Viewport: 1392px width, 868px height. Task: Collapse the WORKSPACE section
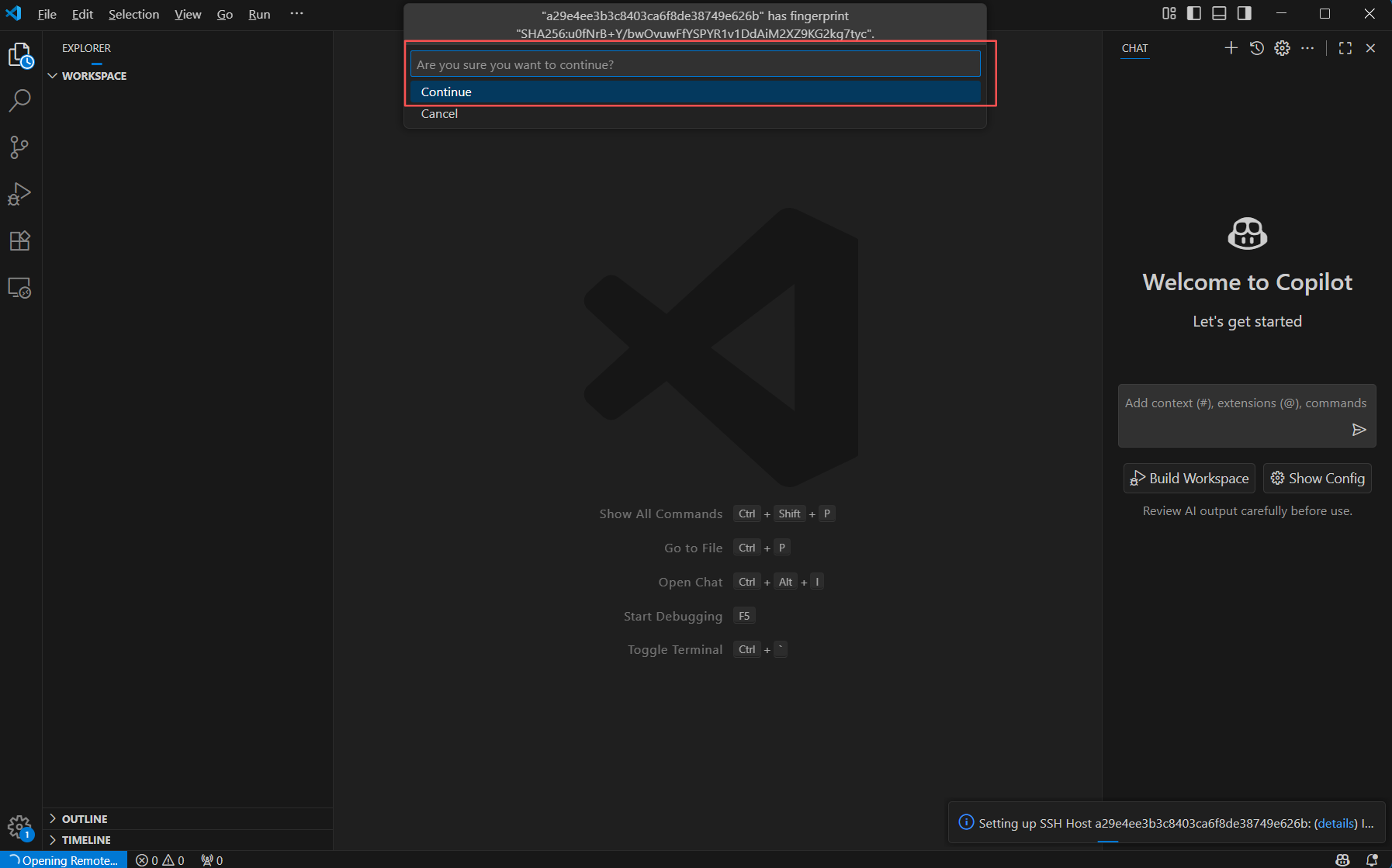(x=53, y=76)
